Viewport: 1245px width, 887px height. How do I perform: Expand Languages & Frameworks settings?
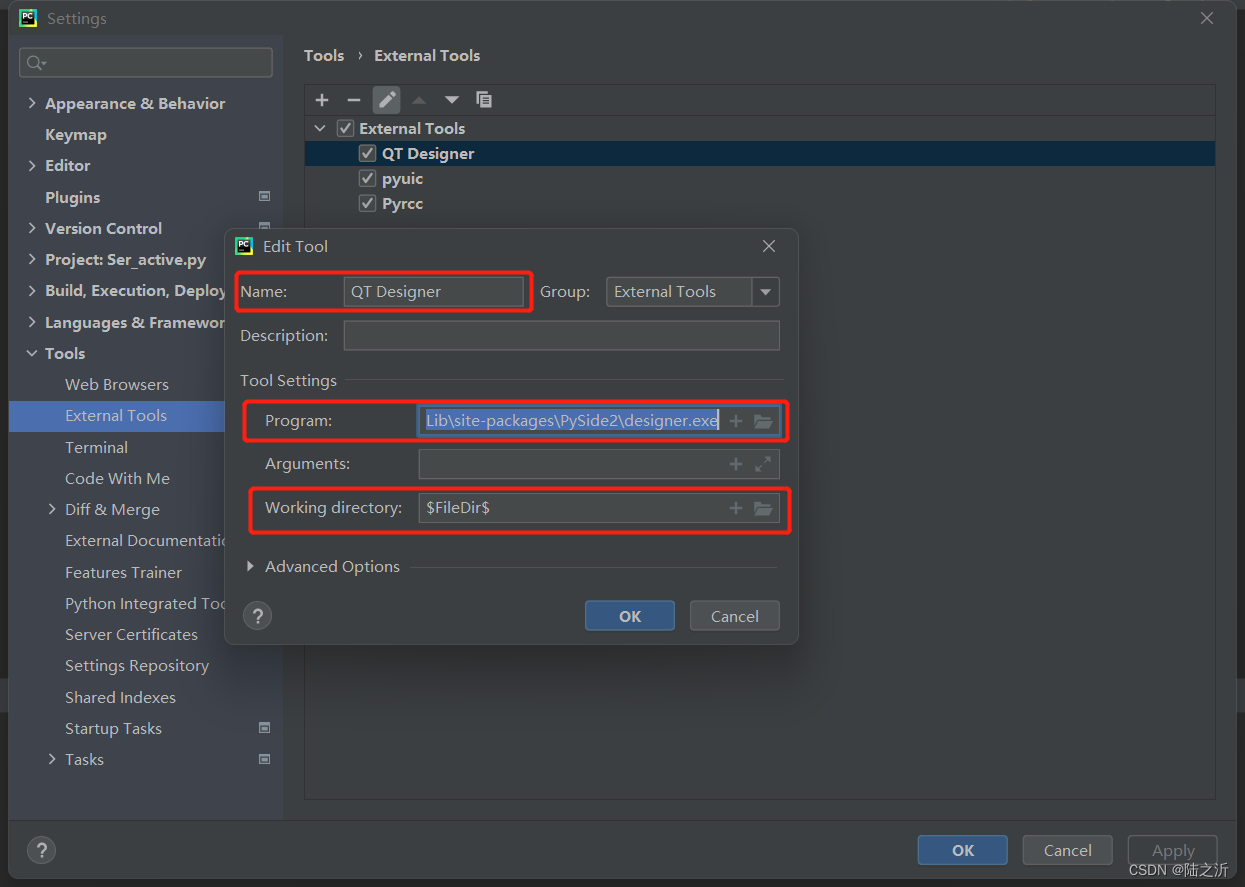pos(32,322)
